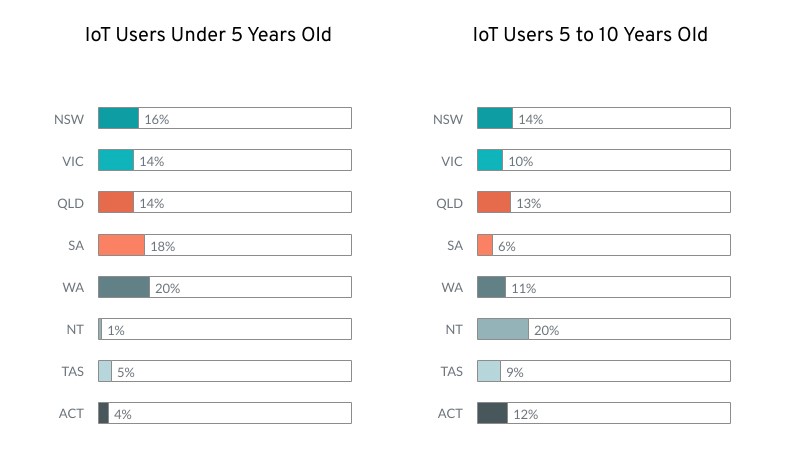
Task: Select the ACT 4% dark bar
Action: pyautogui.click(x=103, y=413)
